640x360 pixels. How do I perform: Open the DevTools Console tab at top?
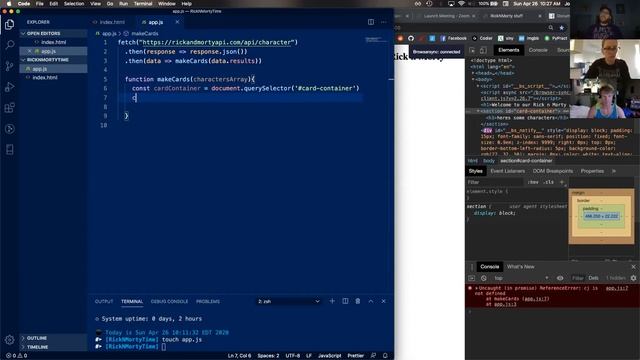click(538, 50)
